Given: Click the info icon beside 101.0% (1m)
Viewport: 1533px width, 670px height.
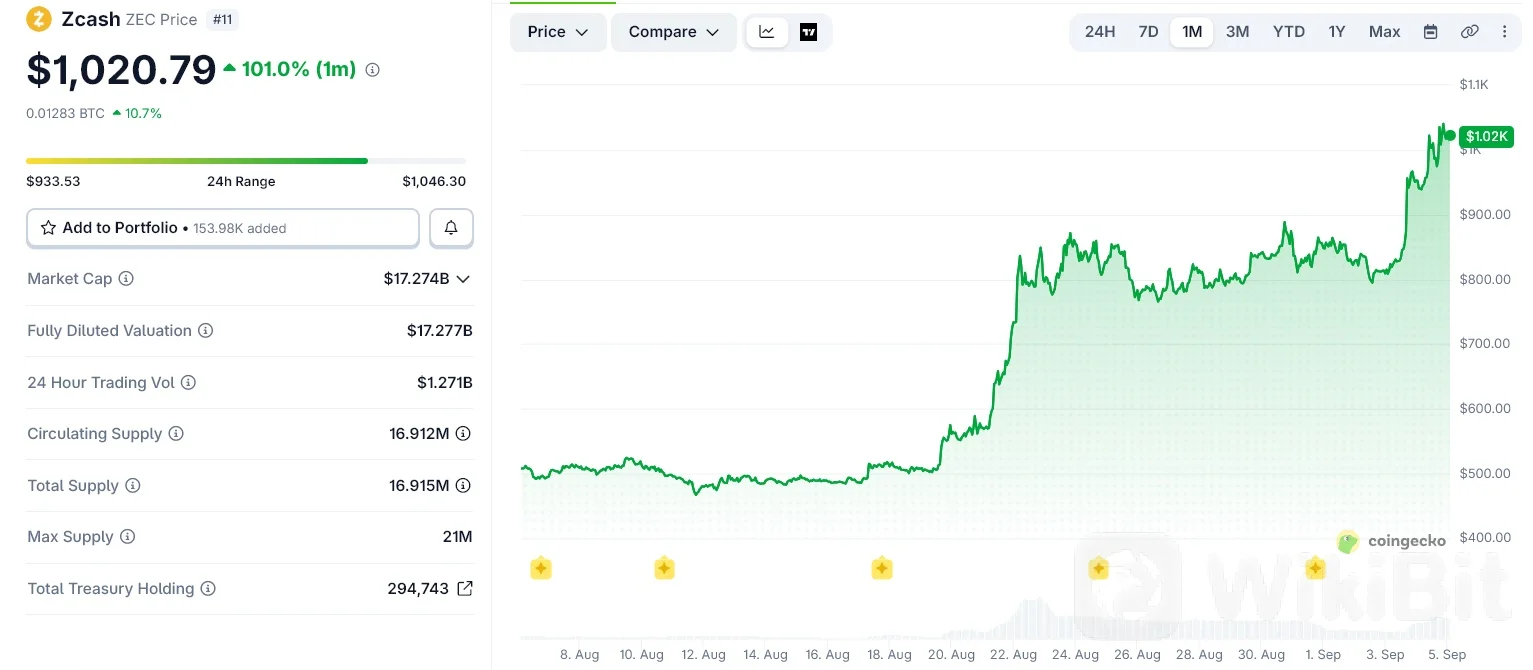Looking at the screenshot, I should click(372, 70).
